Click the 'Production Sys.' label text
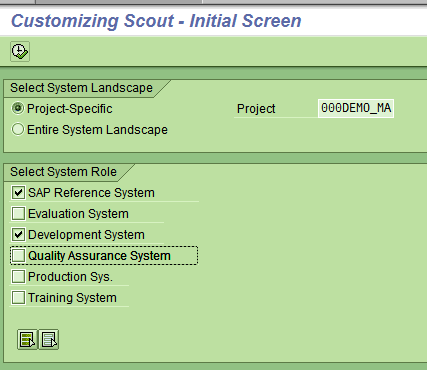Screen dimensions: 427x370 click(70, 277)
